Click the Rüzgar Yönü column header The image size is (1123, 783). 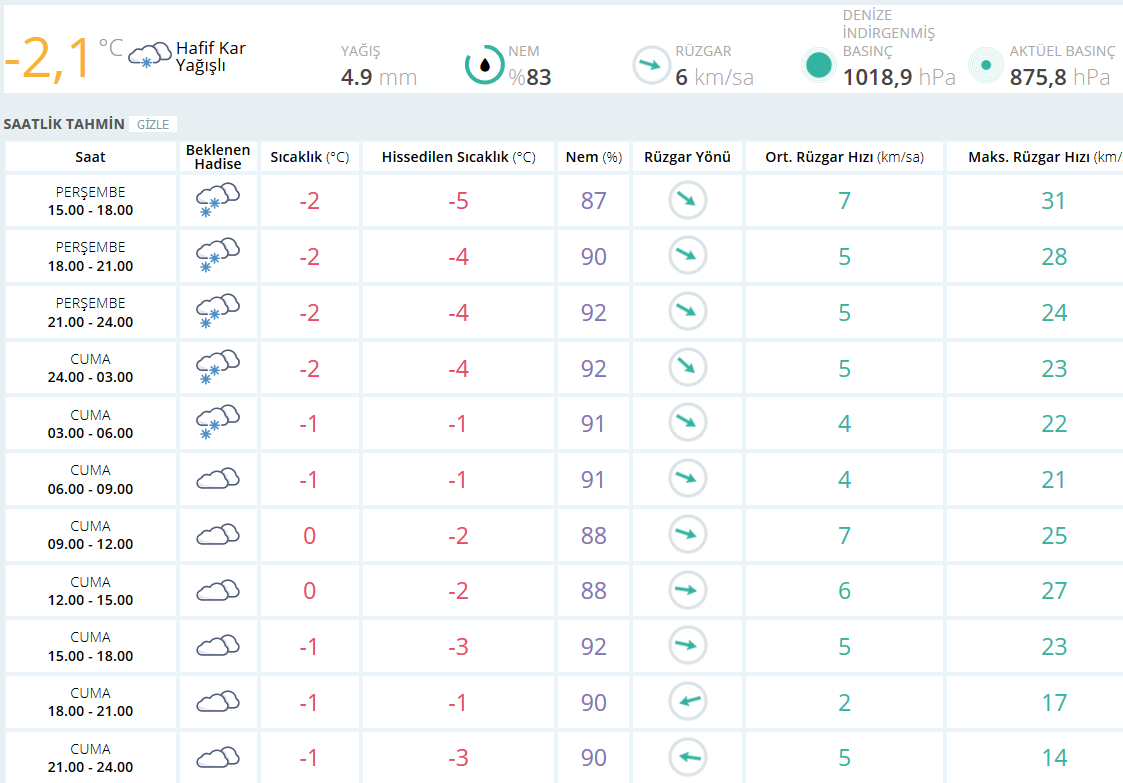(x=687, y=157)
